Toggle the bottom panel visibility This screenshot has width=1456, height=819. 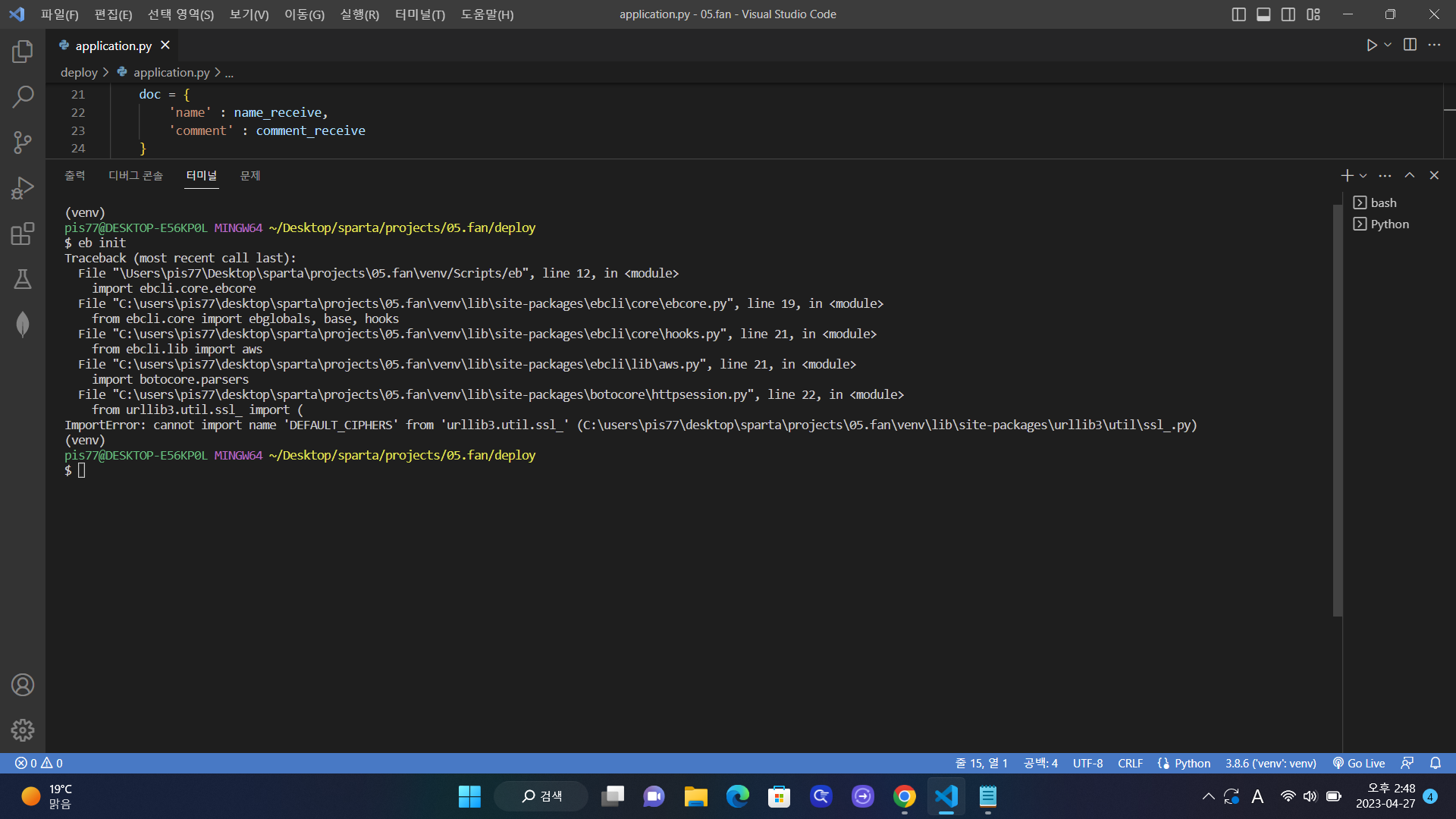[1263, 14]
